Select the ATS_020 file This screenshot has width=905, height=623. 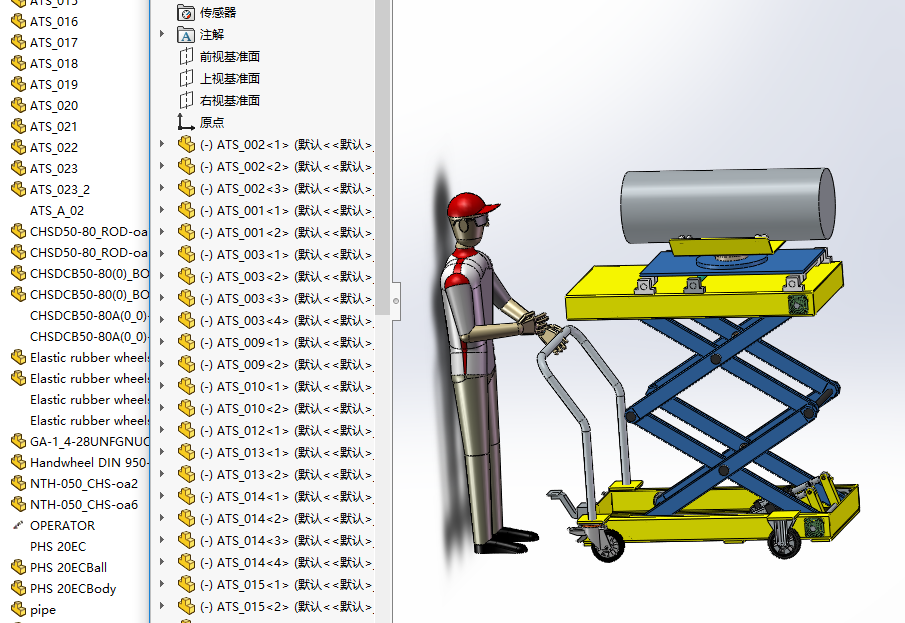(x=54, y=106)
